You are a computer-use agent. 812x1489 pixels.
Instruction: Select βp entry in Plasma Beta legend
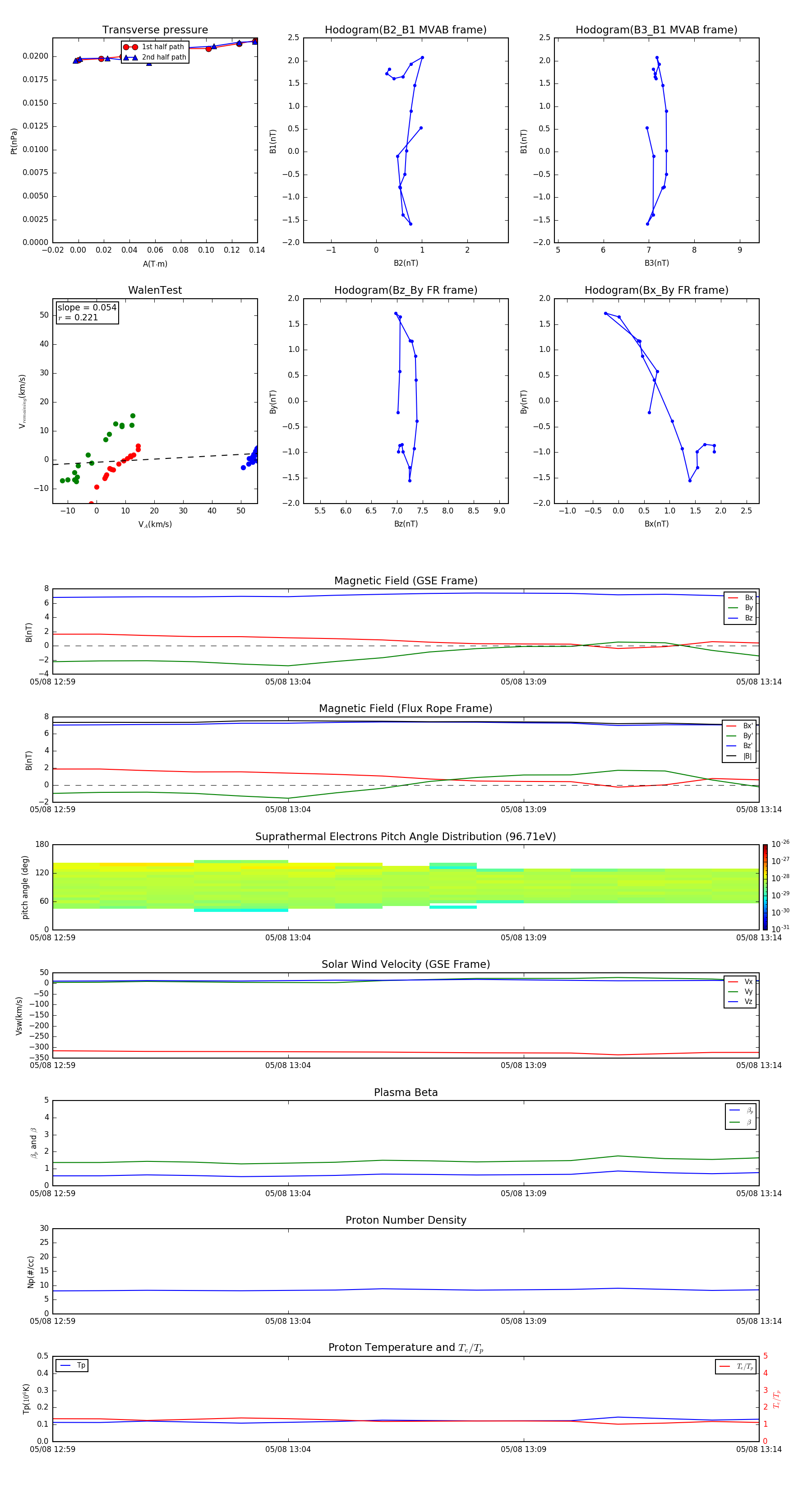741,1110
